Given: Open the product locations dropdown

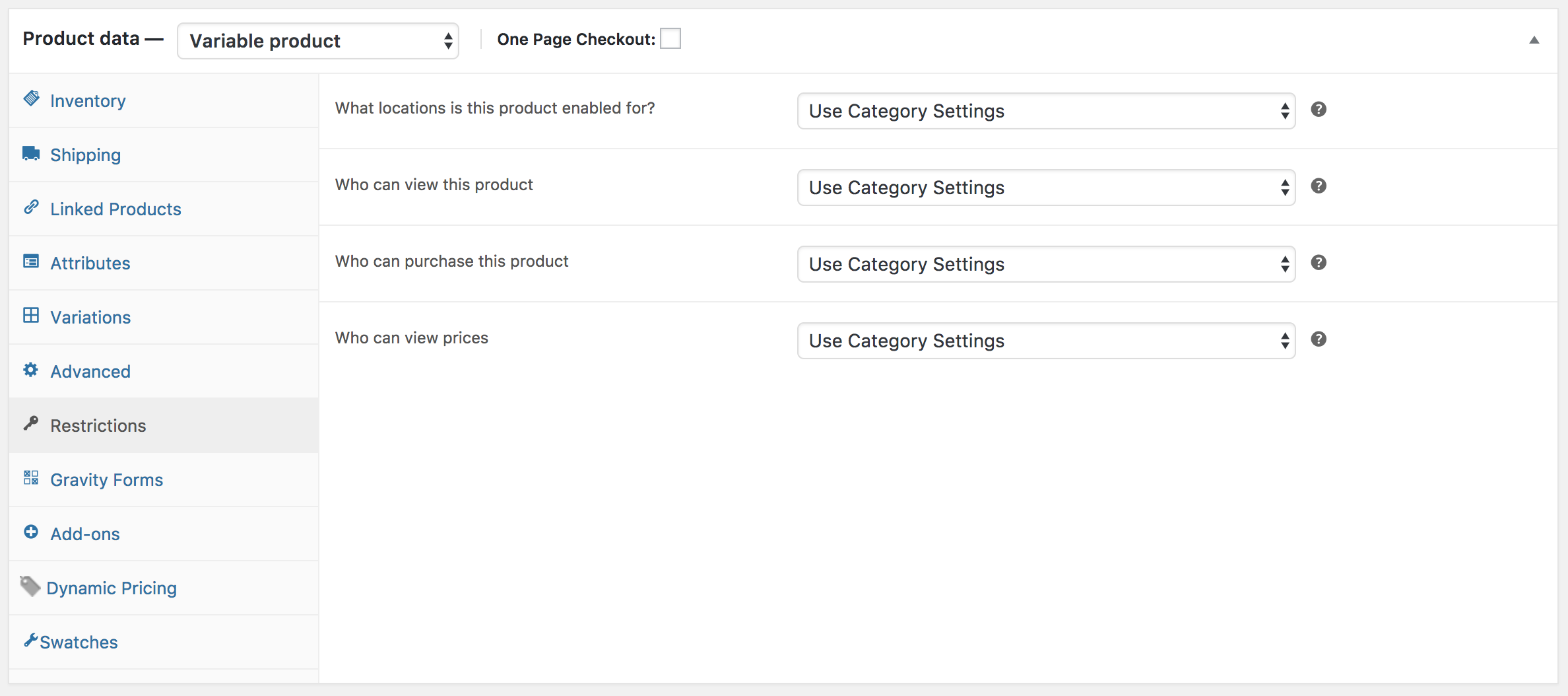Looking at the screenshot, I should tap(1046, 111).
